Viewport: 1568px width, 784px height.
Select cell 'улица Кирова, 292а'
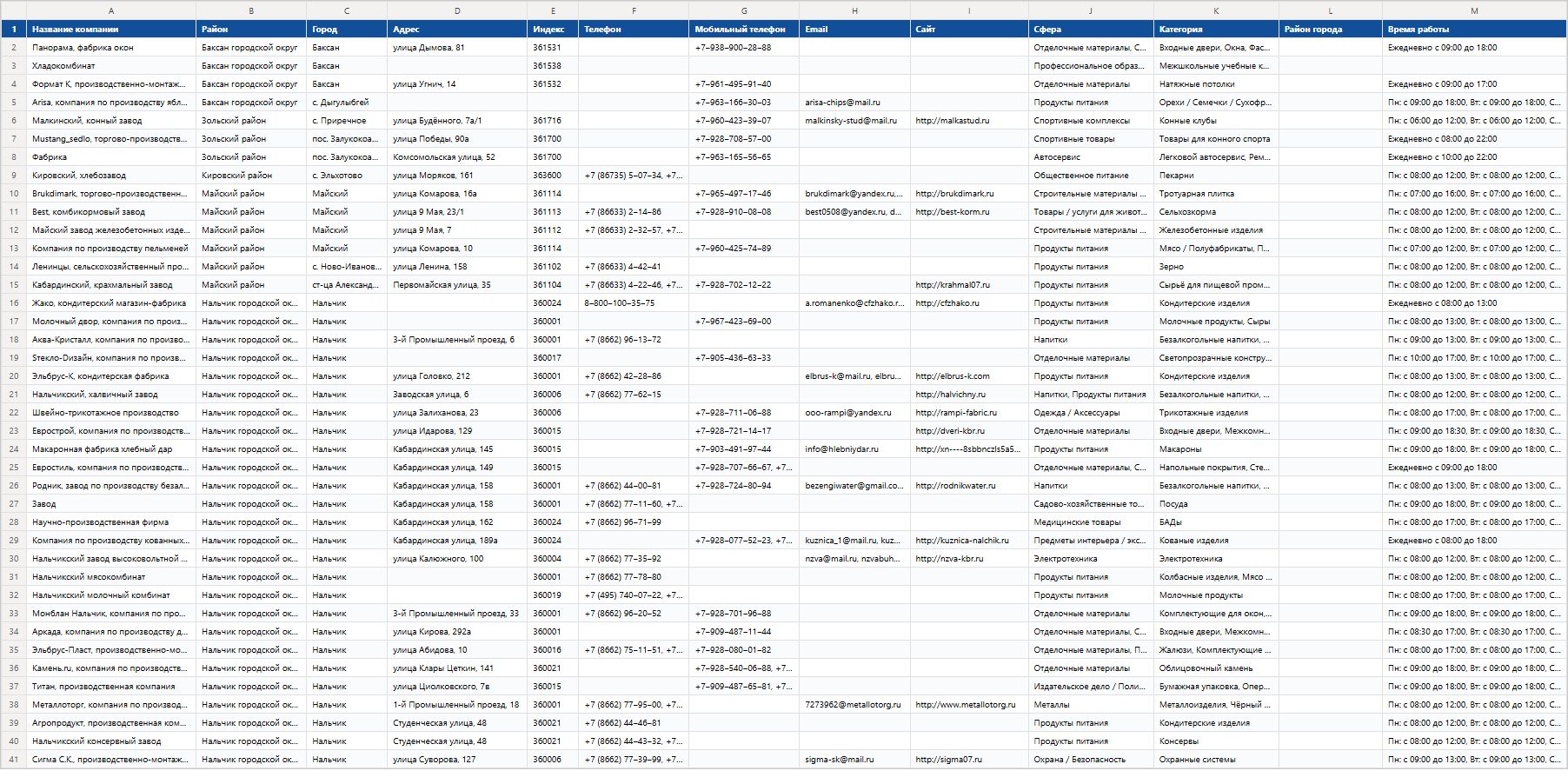(457, 631)
